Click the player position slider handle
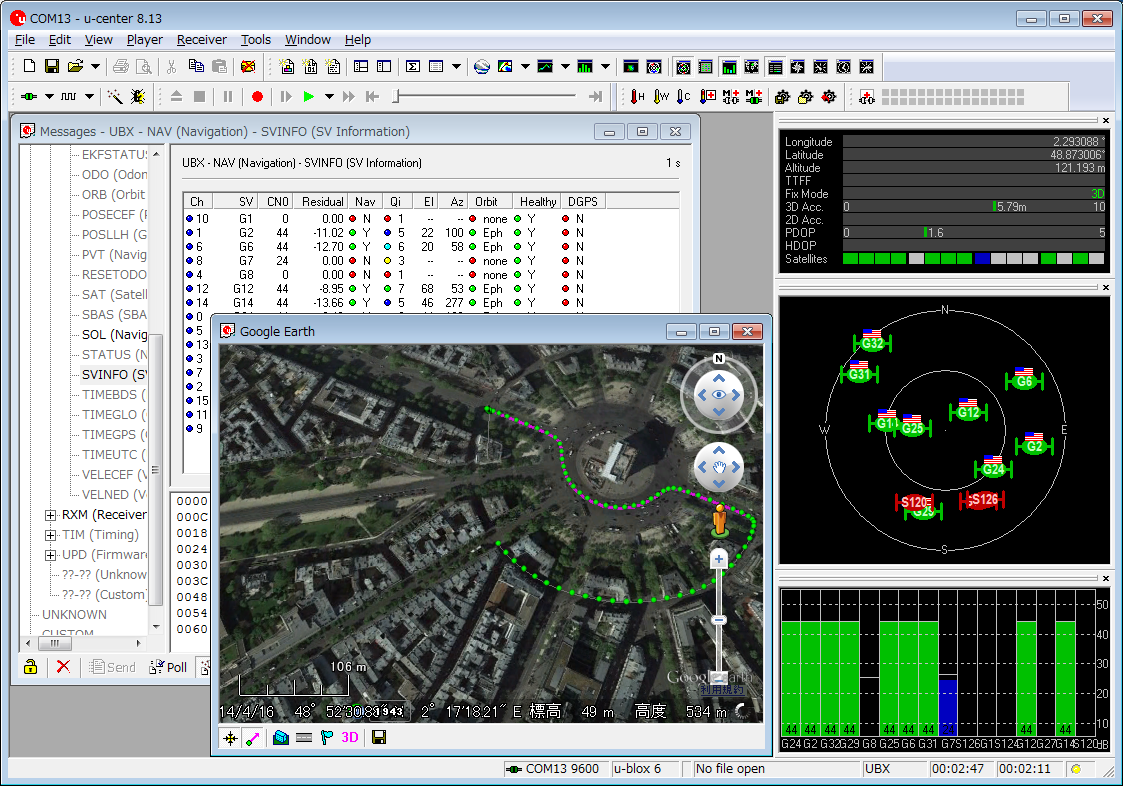Viewport: 1123px width, 786px height. coord(397,97)
